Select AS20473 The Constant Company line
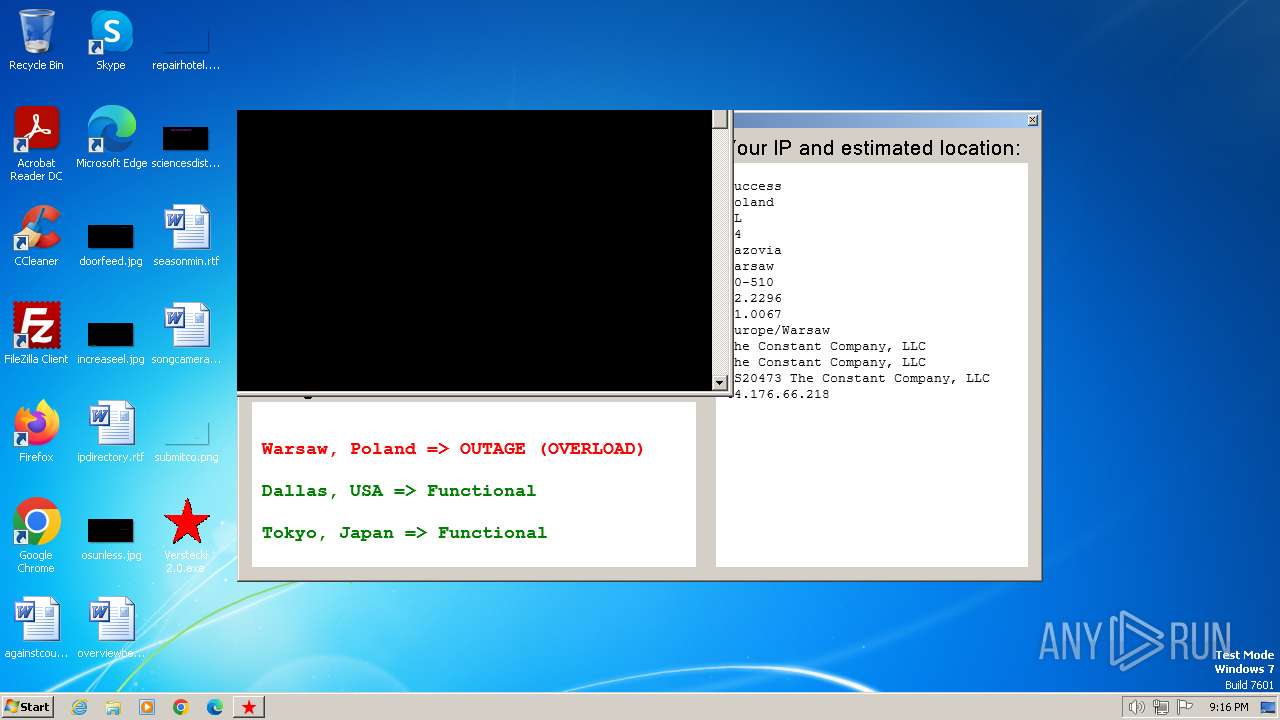Screen dimensions: 1280x720 point(861,378)
